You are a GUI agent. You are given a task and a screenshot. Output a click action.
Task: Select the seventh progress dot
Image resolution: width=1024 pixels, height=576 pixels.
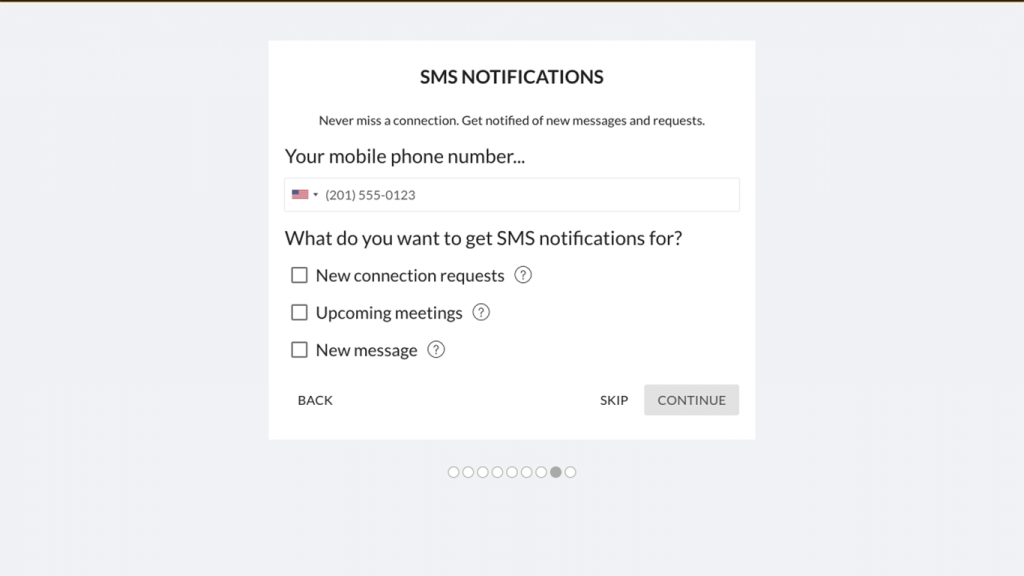coord(541,472)
